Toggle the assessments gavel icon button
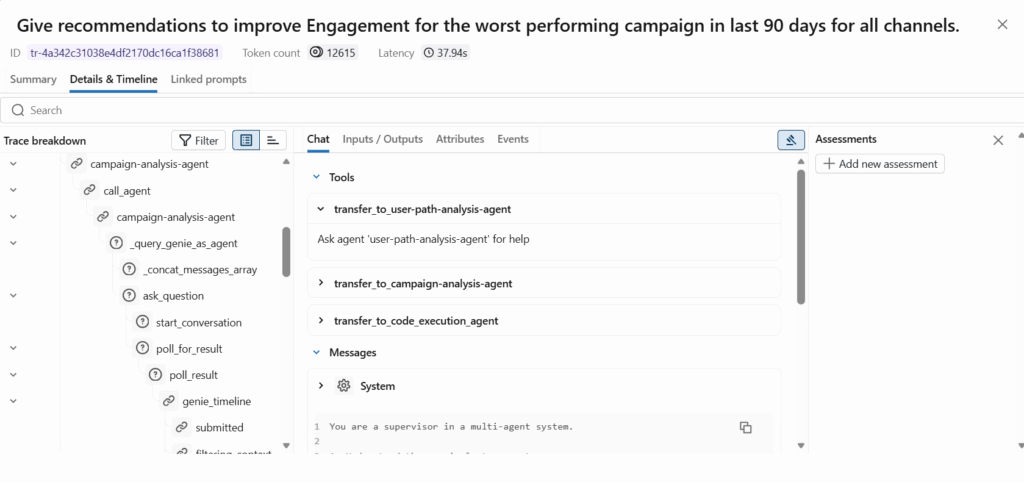The image size is (1024, 482). [x=791, y=140]
